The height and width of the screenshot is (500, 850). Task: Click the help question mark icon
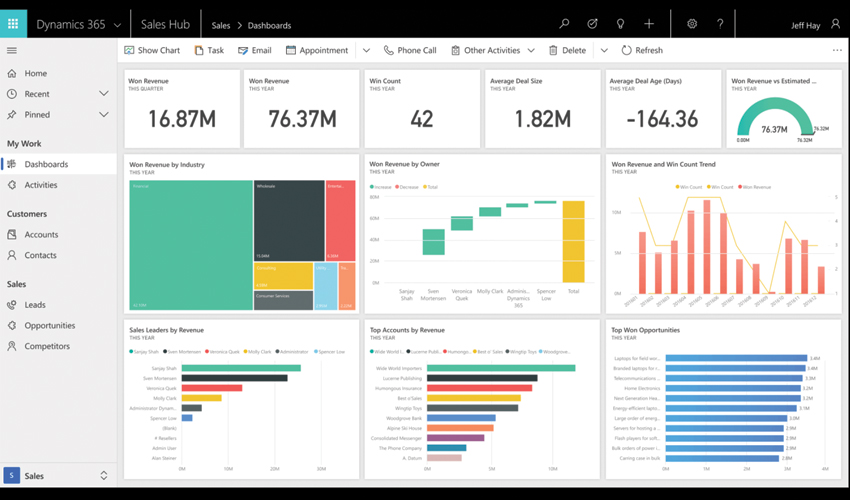720,24
